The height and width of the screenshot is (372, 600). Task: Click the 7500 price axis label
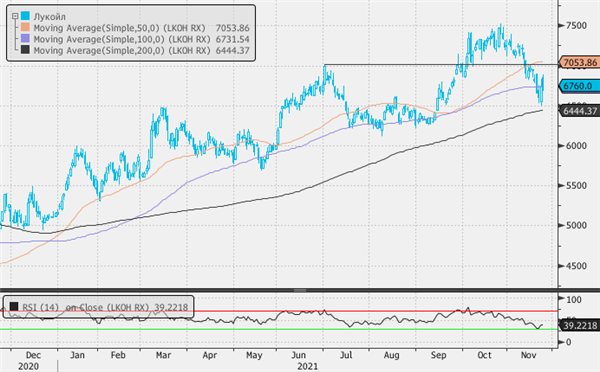(577, 26)
